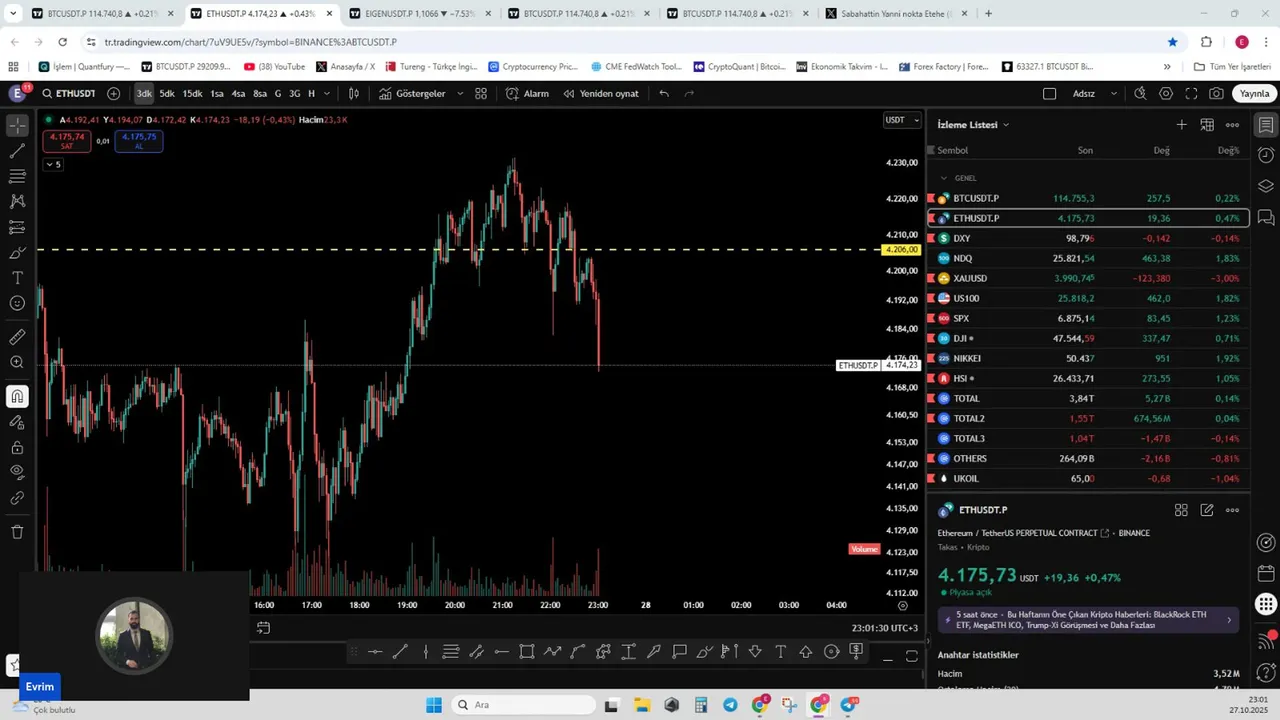Open ETHUSDT news headline about BlackRock ETH
Screen dimensions: 1280x720
pos(1088,620)
